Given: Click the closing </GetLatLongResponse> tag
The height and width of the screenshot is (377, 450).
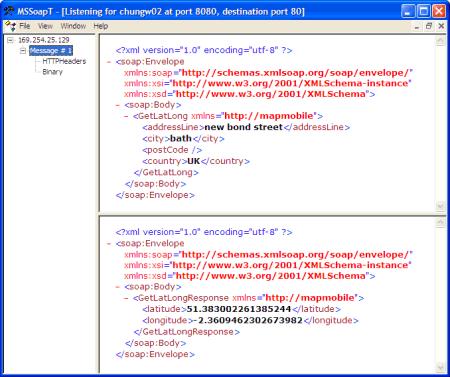Looking at the screenshot, I should coord(187,332).
